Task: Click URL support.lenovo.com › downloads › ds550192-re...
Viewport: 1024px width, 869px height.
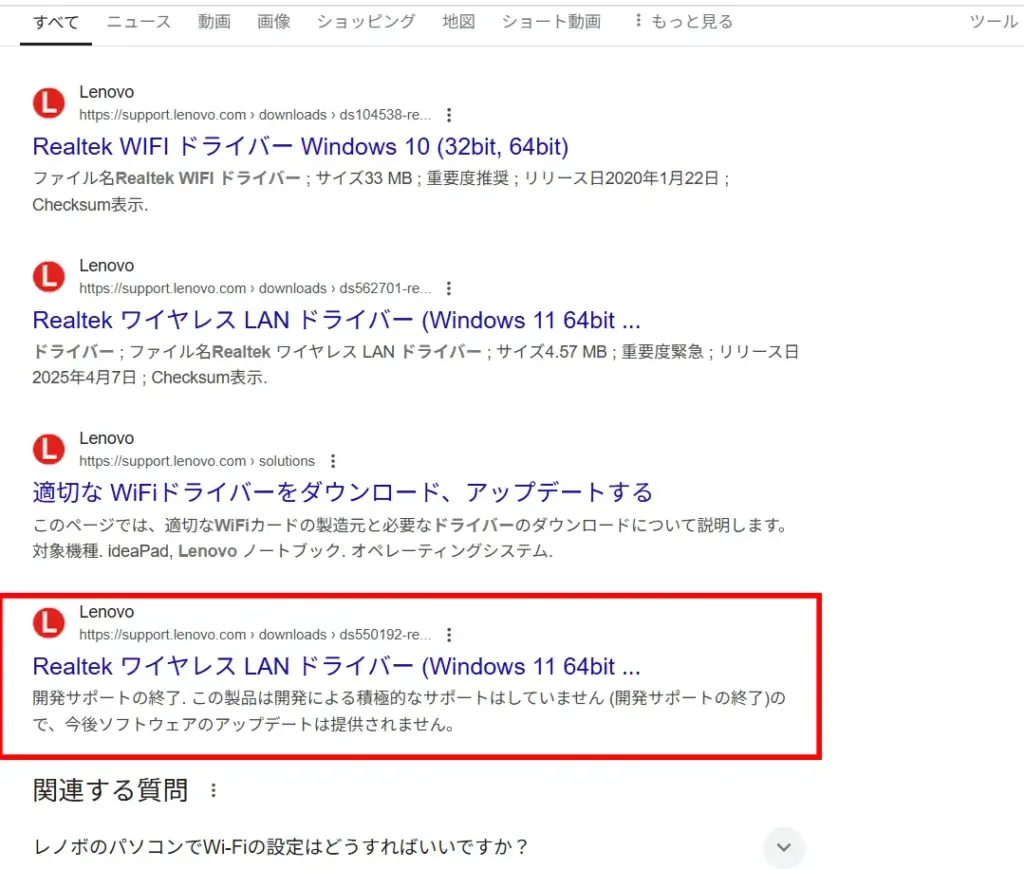Action: (x=255, y=635)
